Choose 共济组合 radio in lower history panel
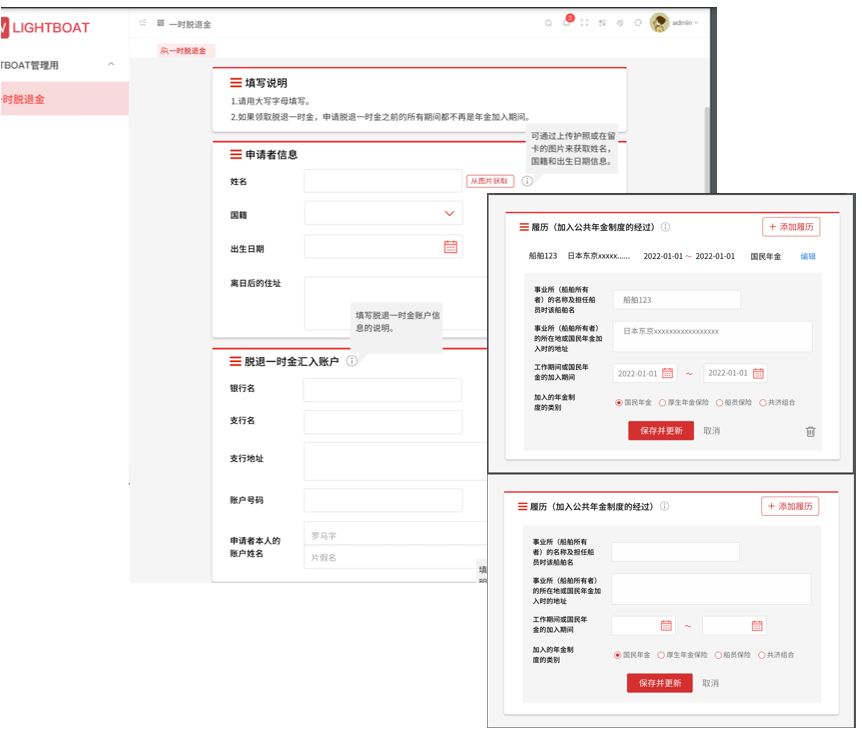The image size is (862, 730). pyautogui.click(x=763, y=655)
